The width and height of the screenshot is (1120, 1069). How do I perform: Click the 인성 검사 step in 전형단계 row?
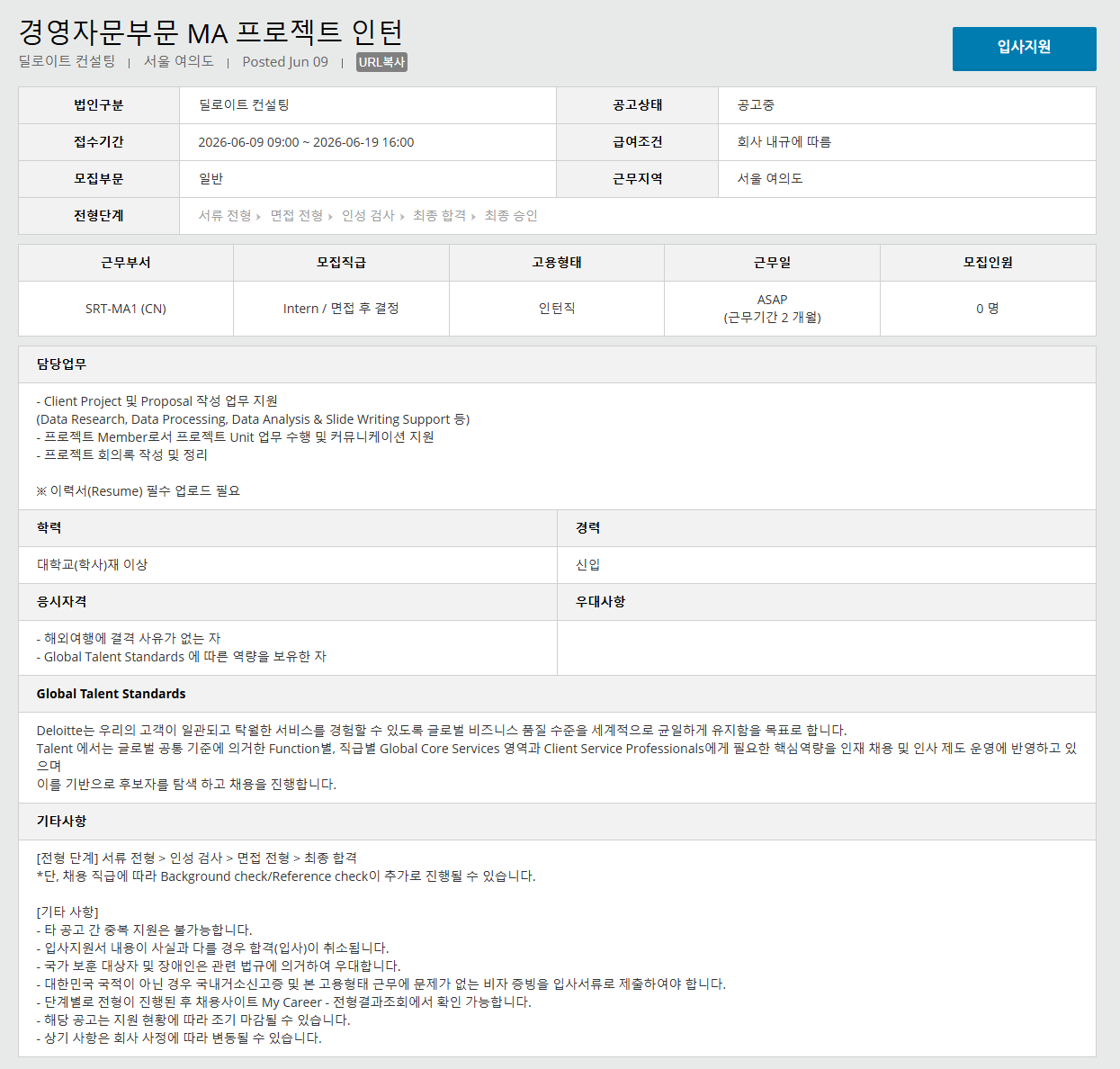coord(368,216)
